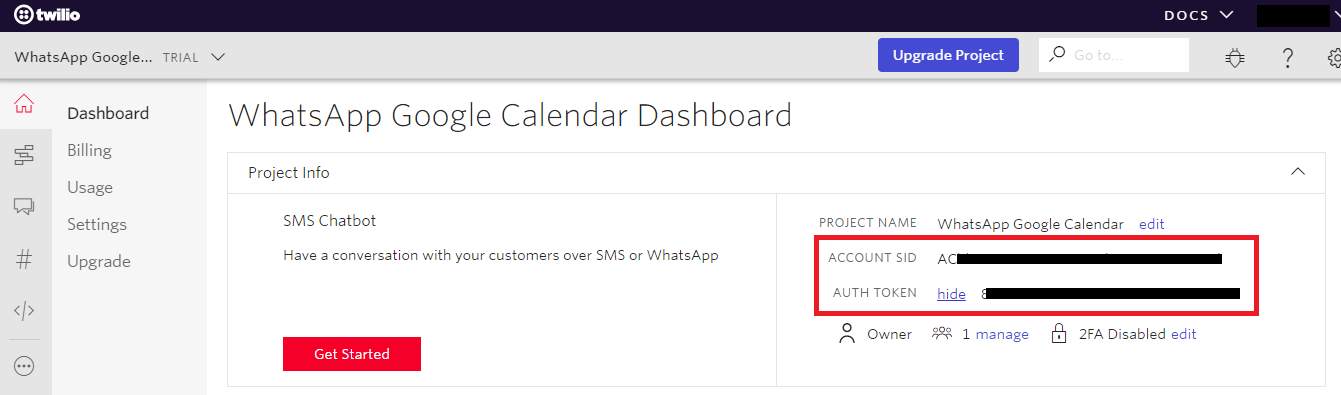1341x395 pixels.
Task: Select the Home dashboard sidebar icon
Action: [x=25, y=104]
